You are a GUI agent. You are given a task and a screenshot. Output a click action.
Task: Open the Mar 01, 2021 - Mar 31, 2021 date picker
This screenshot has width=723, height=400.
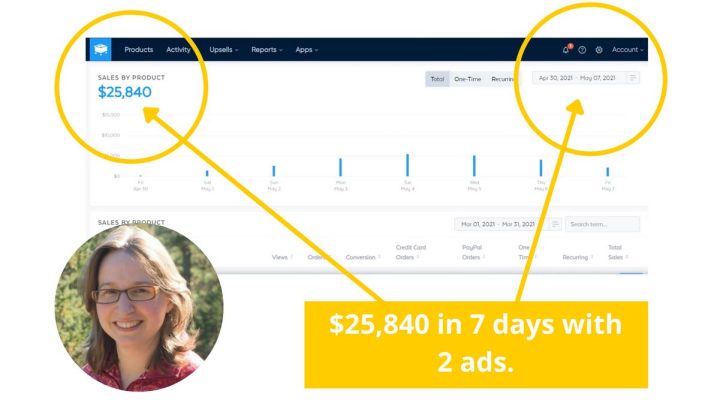coord(500,224)
